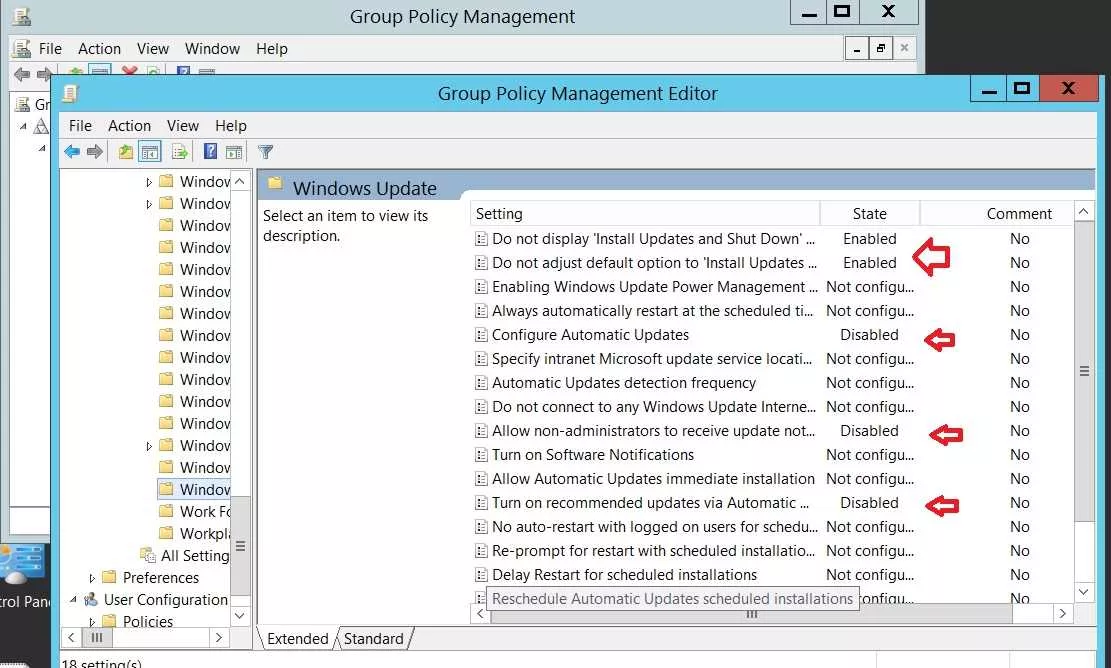
Task: Open the editor's Help menu
Action: tap(231, 125)
